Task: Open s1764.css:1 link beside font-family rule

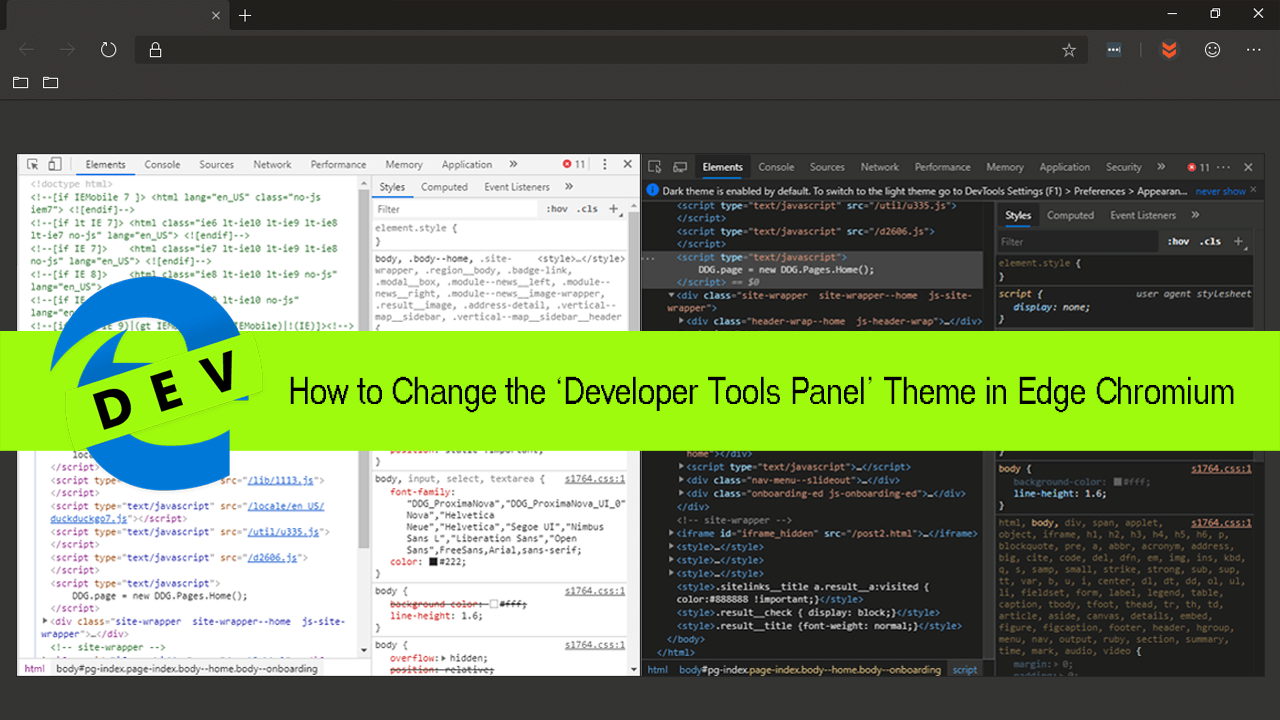Action: click(595, 480)
